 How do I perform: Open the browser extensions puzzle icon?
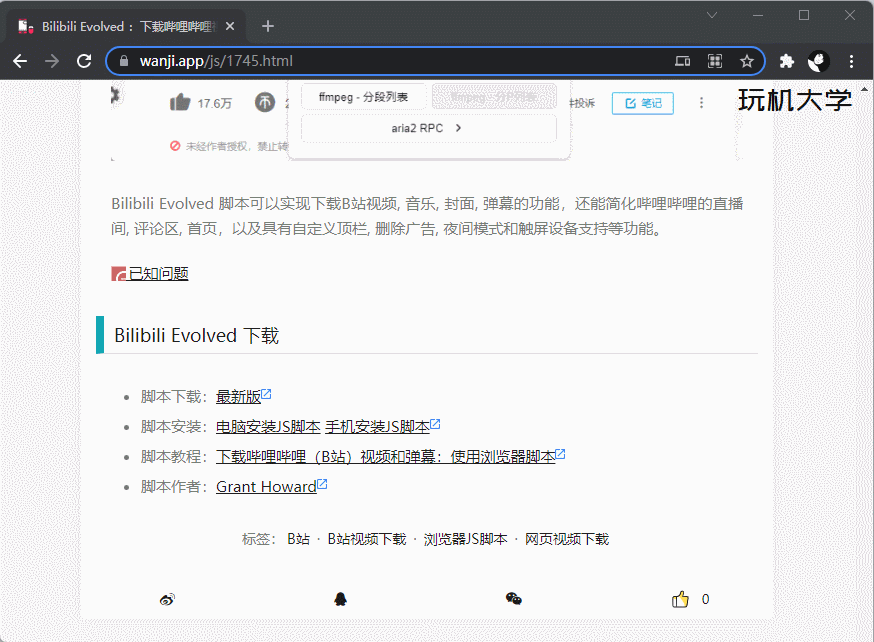786,61
